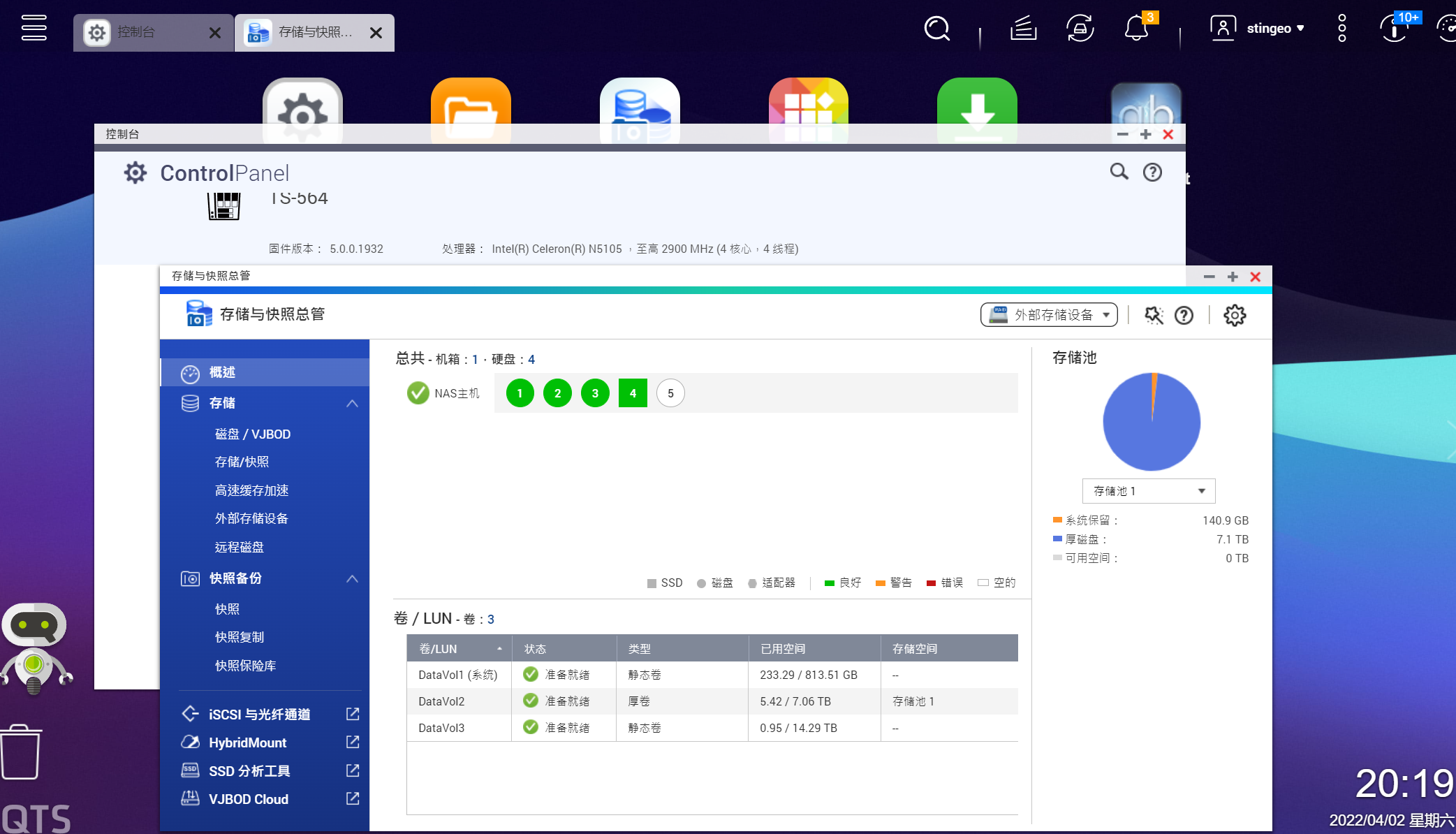Image resolution: width=1456 pixels, height=834 pixels.
Task: Select empty disk slot 5
Action: pyautogui.click(x=670, y=393)
